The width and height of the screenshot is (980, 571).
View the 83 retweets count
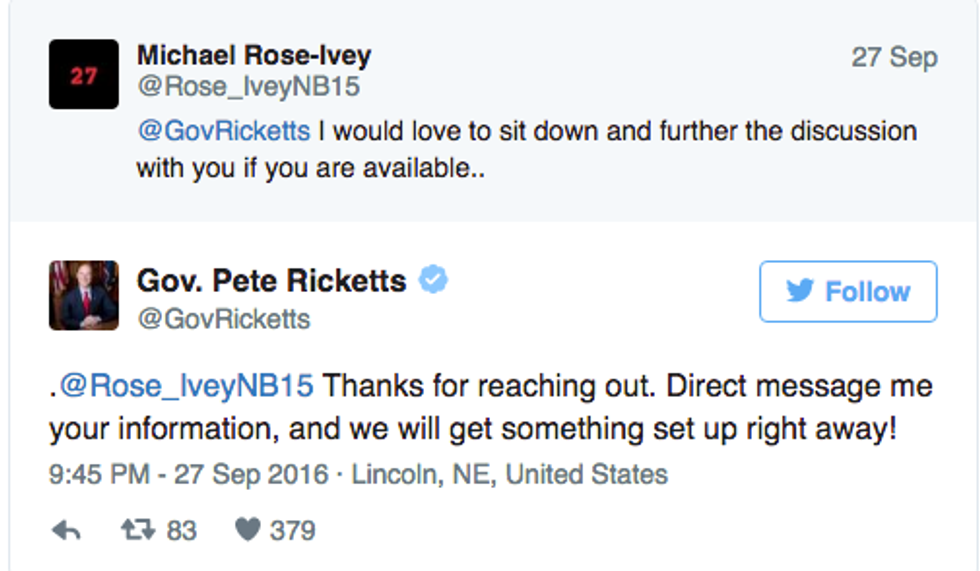[181, 530]
